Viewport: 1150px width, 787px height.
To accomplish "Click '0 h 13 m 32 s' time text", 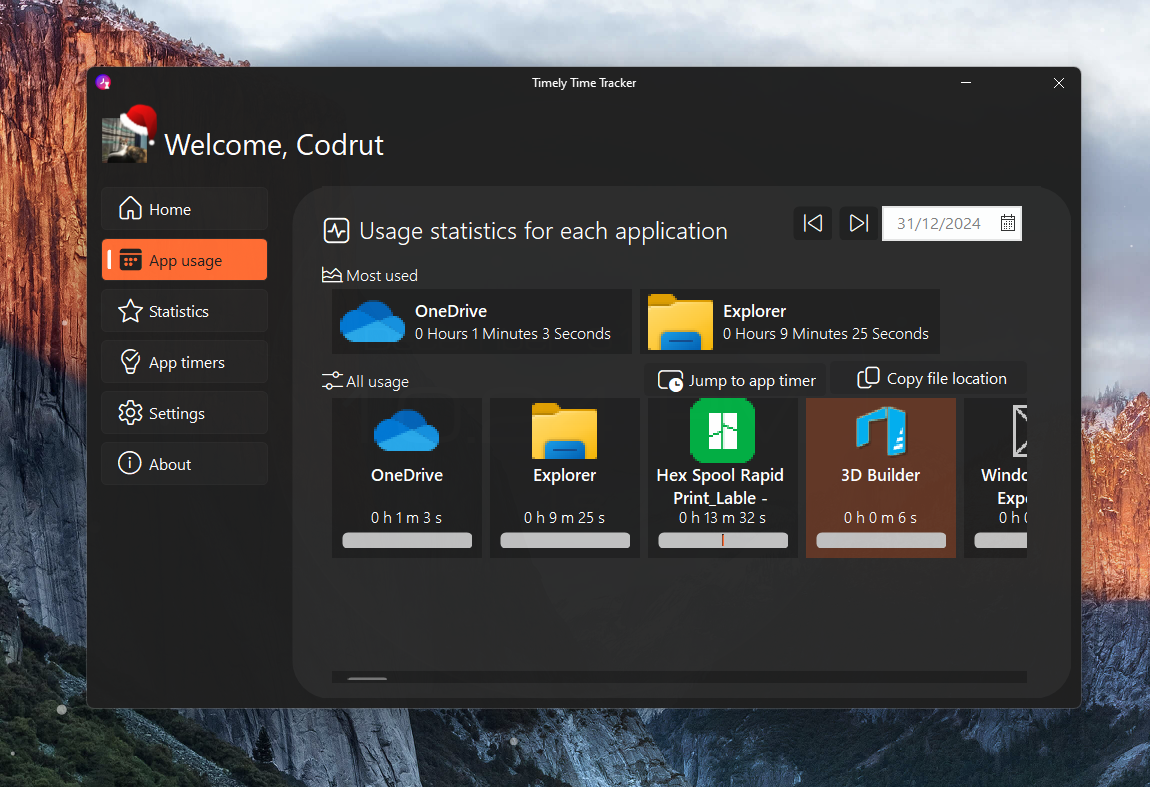I will coord(722,518).
